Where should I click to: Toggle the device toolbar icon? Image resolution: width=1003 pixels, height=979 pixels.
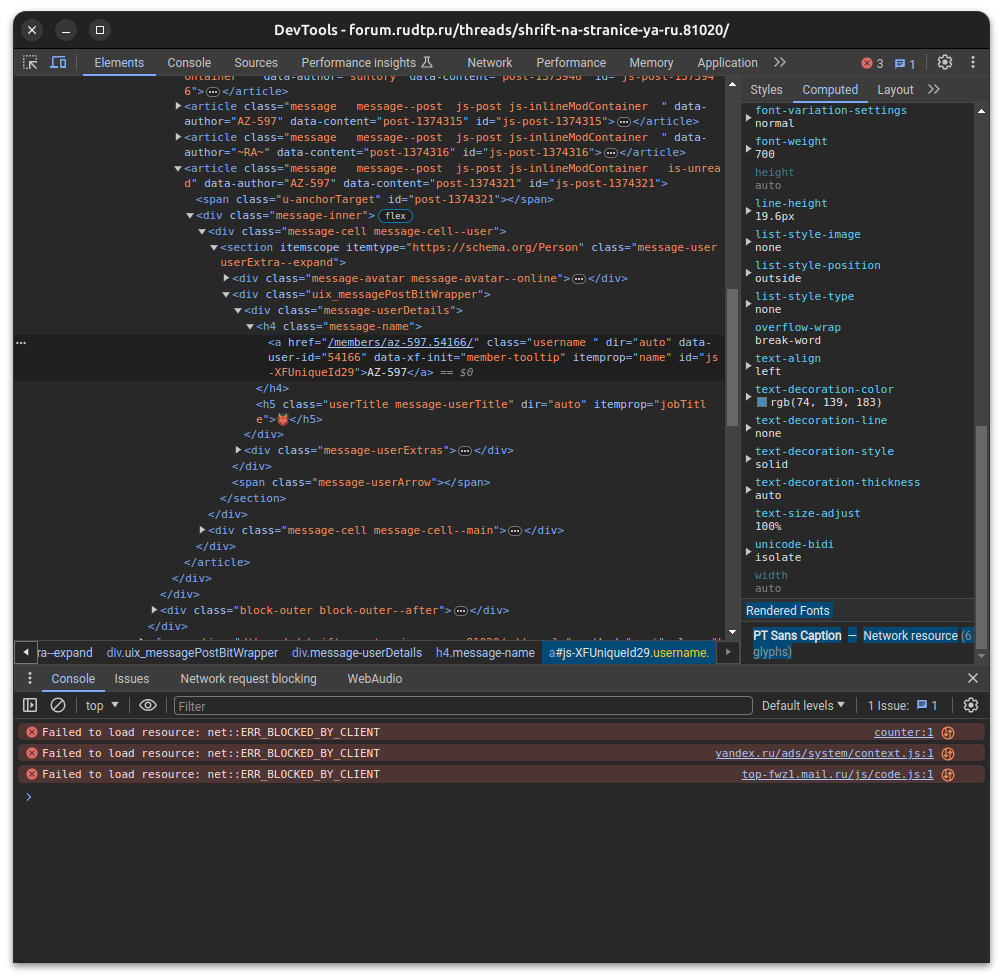point(58,63)
